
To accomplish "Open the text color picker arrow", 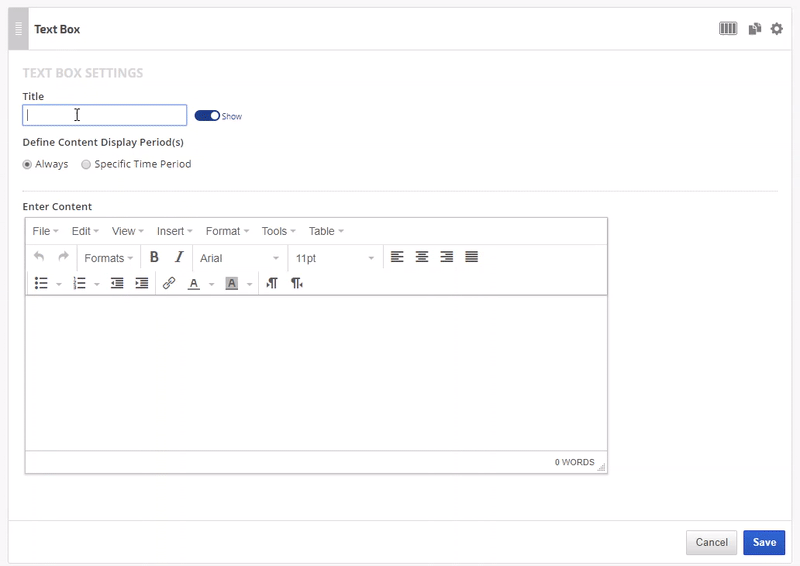I will point(211,284).
